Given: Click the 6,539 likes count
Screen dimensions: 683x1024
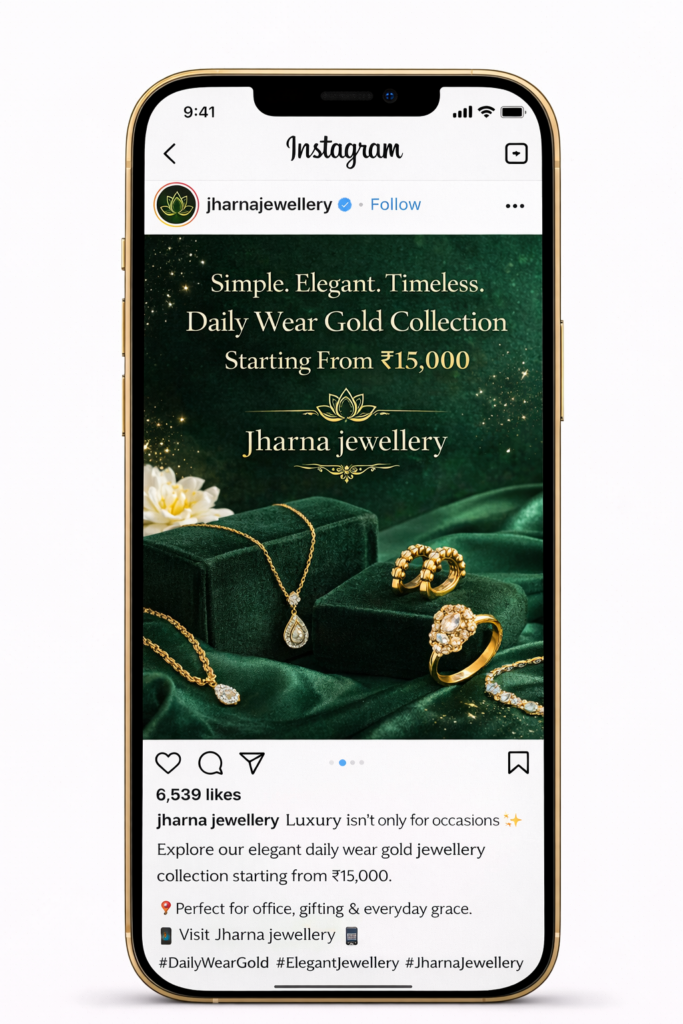Looking at the screenshot, I should coord(199,795).
